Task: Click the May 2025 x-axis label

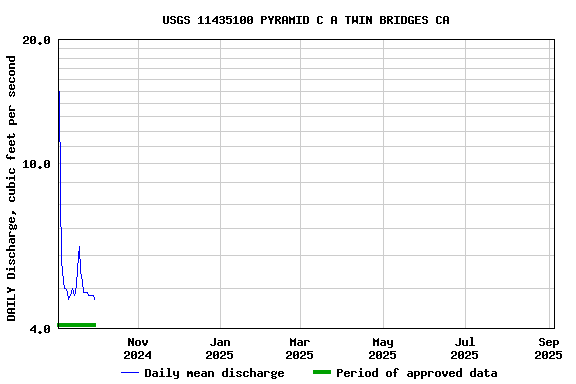Action: coord(383,348)
